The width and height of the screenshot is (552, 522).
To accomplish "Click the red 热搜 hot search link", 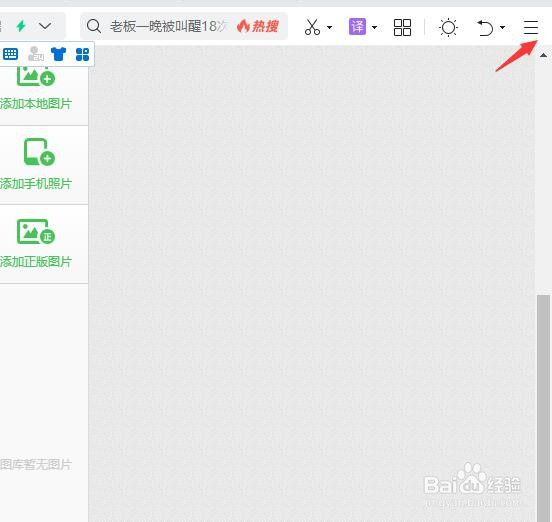I will [258, 26].
